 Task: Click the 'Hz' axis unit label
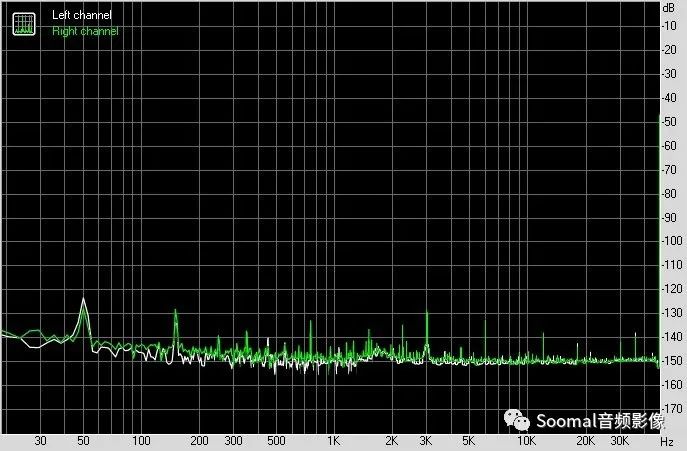[x=667, y=441]
